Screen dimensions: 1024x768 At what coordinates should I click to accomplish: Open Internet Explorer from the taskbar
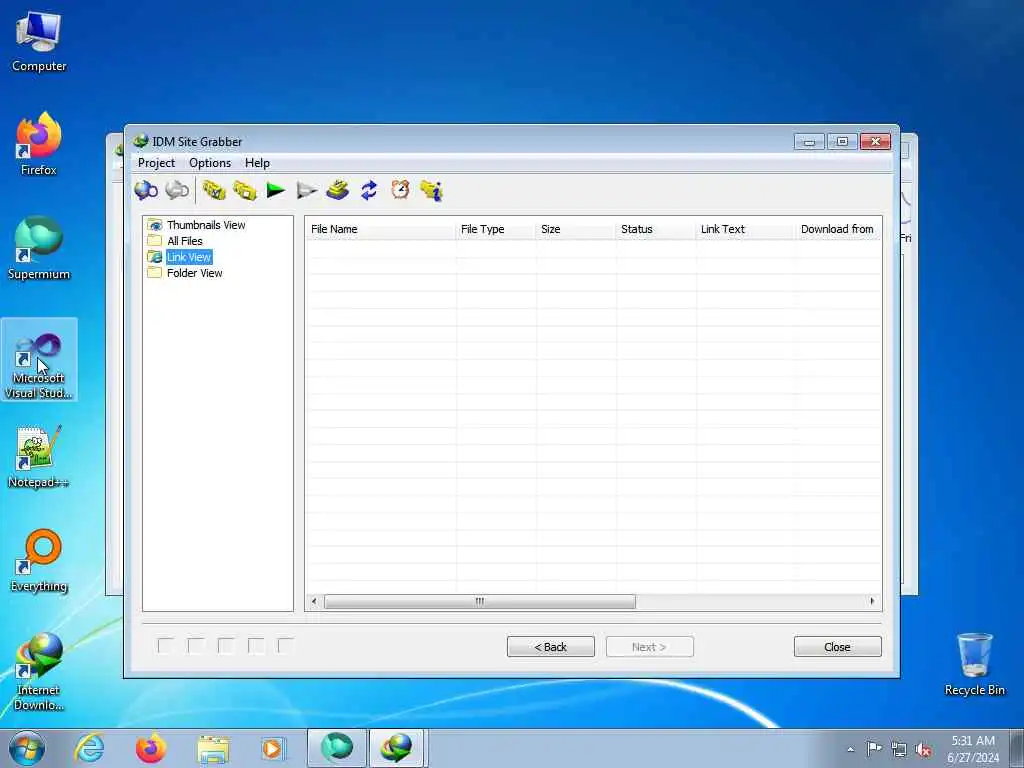pos(89,748)
